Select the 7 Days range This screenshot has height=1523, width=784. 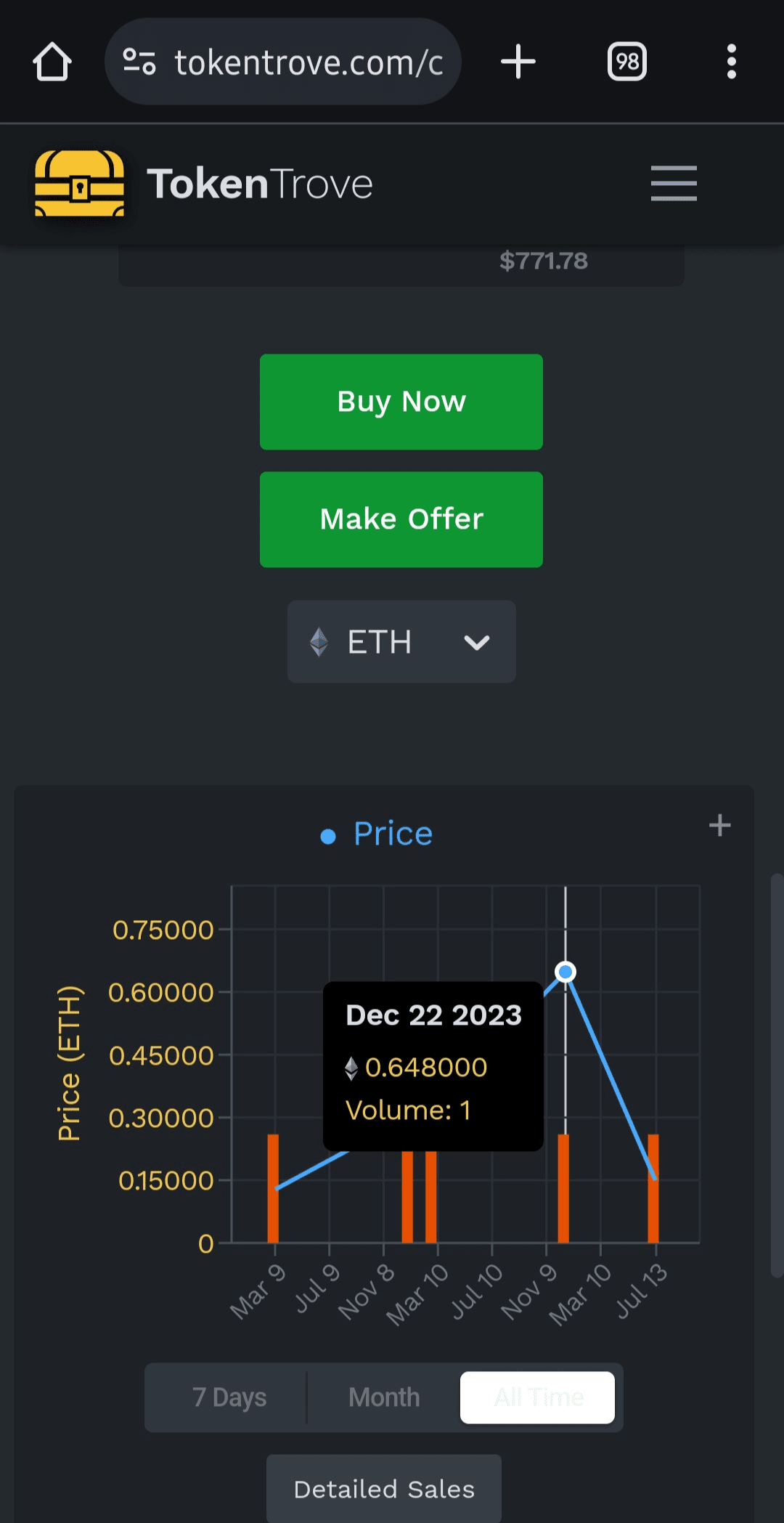point(229,1397)
